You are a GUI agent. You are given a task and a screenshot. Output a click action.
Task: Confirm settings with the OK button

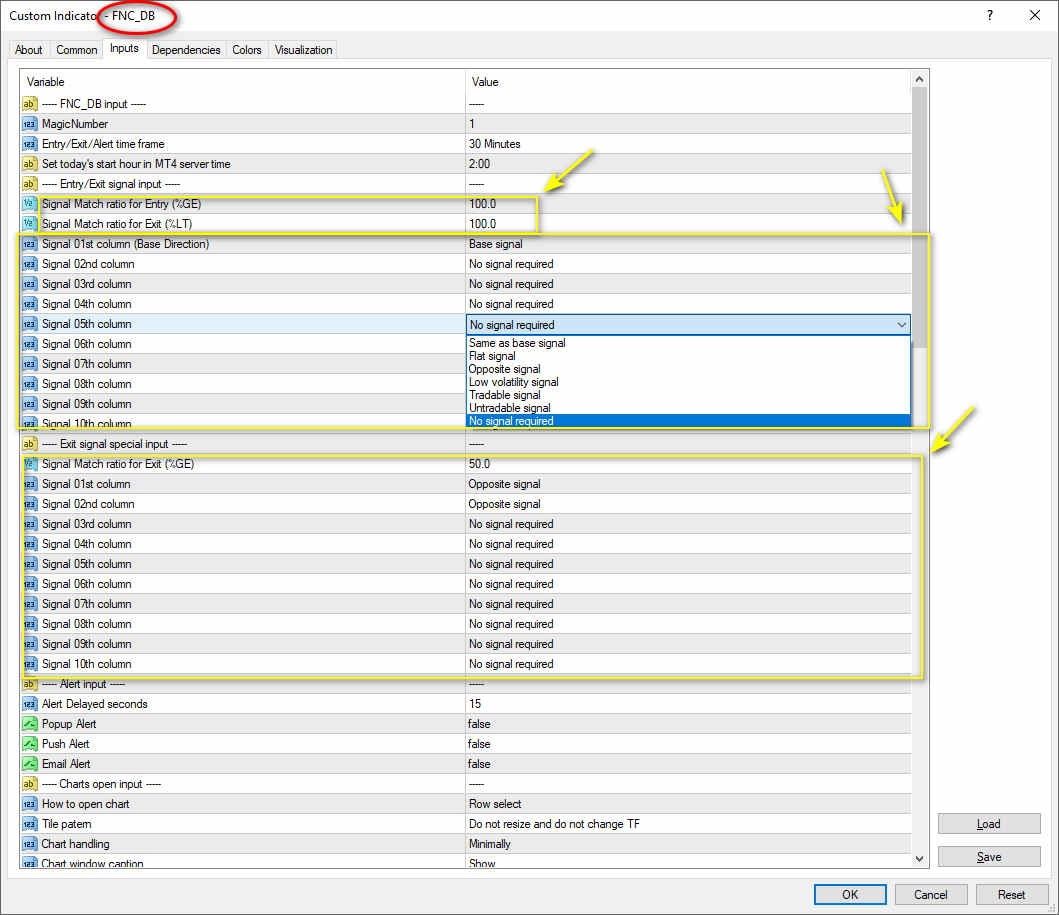[850, 895]
